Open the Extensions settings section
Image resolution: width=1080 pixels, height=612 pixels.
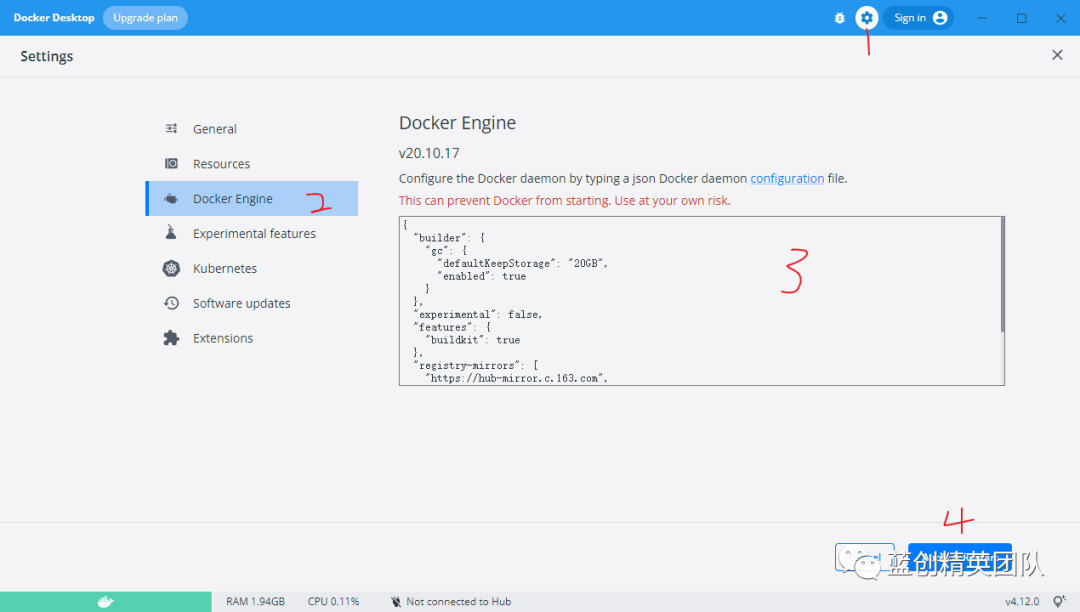click(x=251, y=338)
